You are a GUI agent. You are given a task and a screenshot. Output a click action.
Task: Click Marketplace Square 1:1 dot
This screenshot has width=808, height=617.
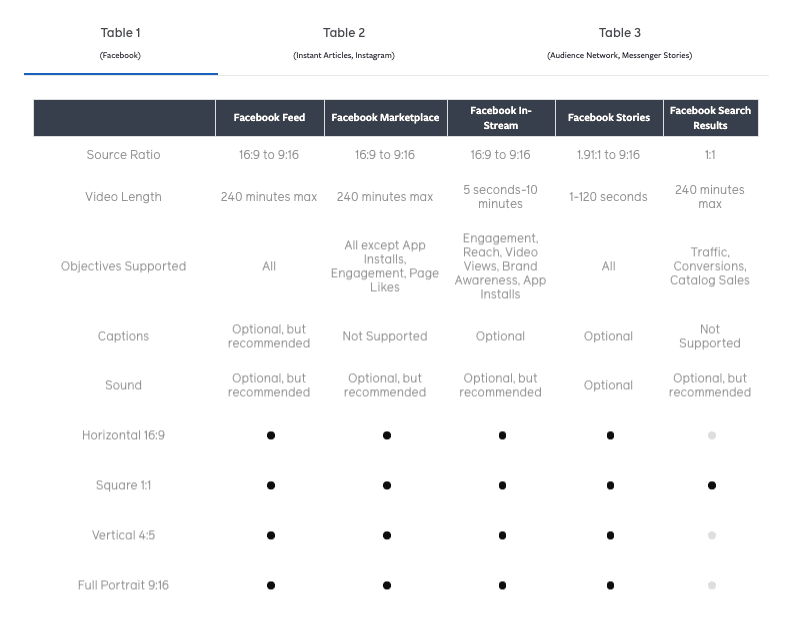(x=387, y=486)
